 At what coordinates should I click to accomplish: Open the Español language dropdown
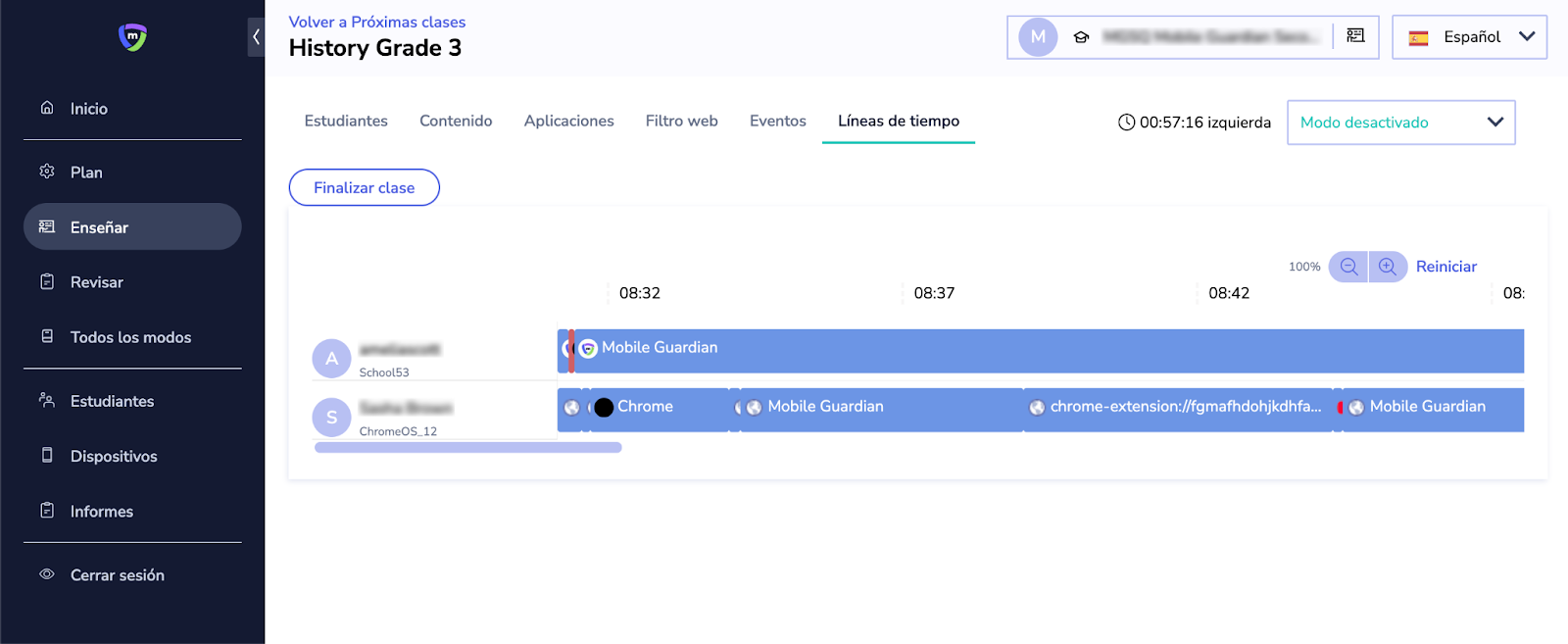click(1469, 37)
